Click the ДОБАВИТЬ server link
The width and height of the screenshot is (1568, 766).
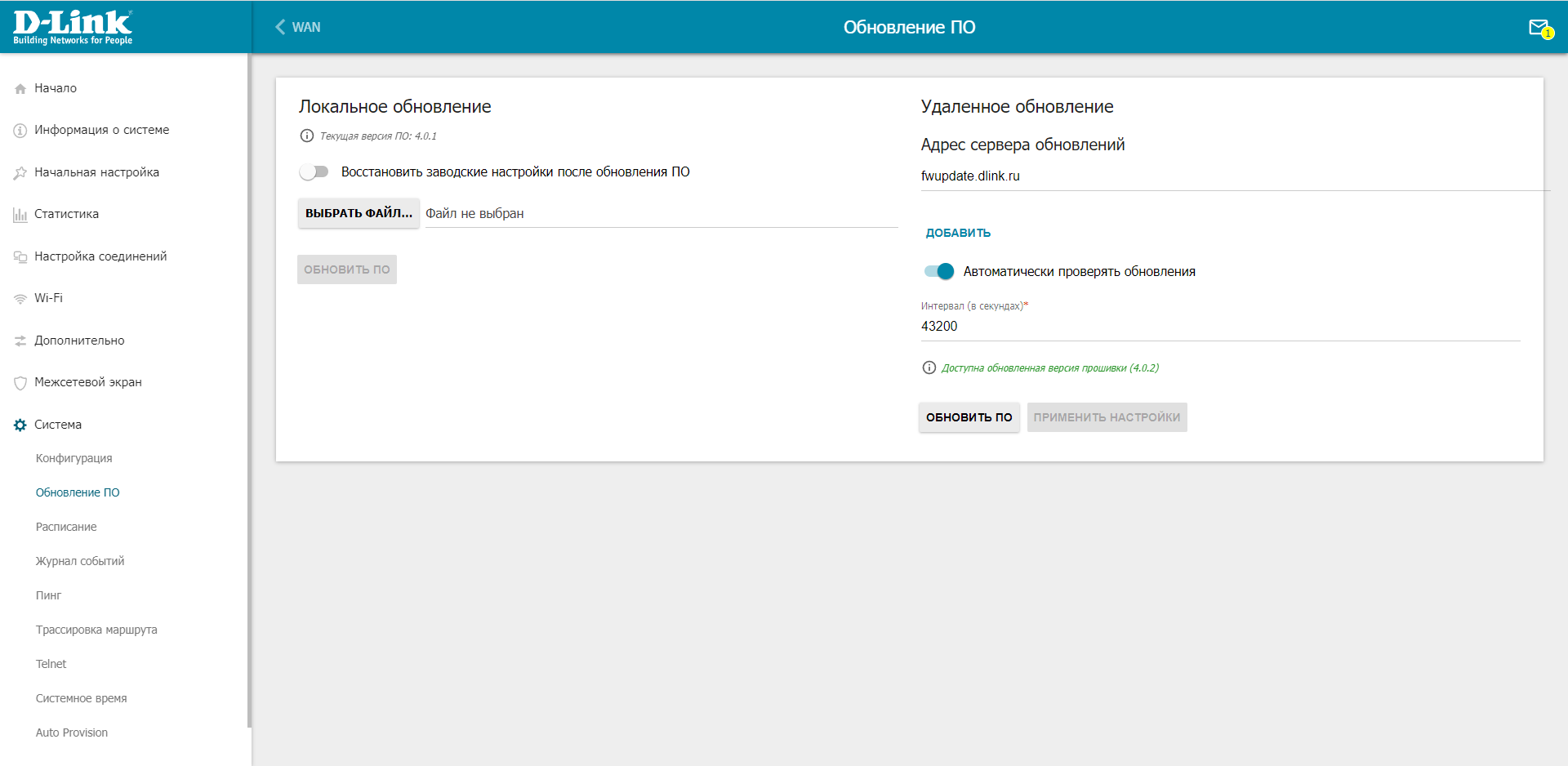[x=958, y=233]
